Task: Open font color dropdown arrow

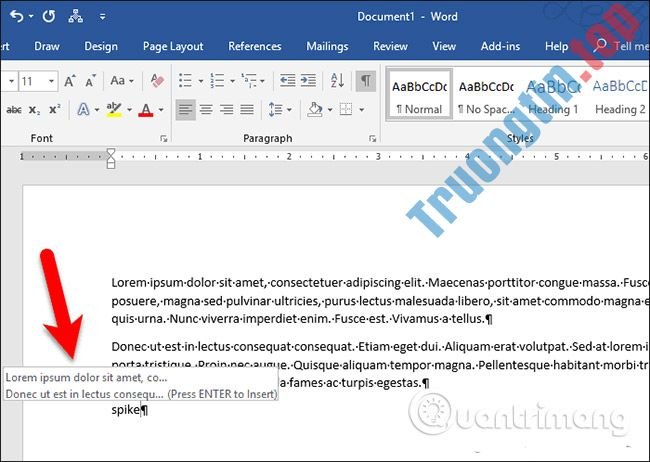Action: [161, 110]
